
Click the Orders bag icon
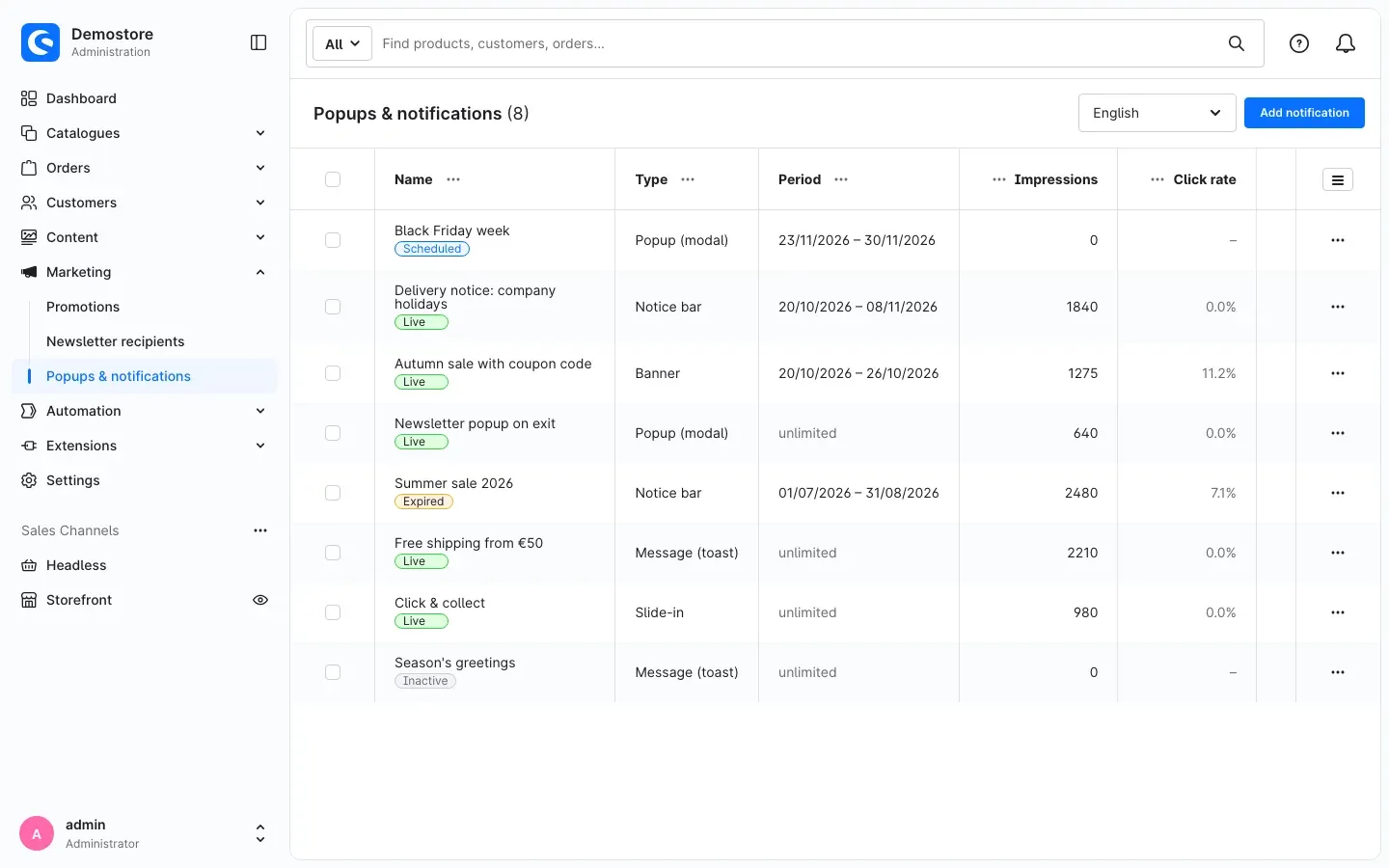tap(29, 168)
